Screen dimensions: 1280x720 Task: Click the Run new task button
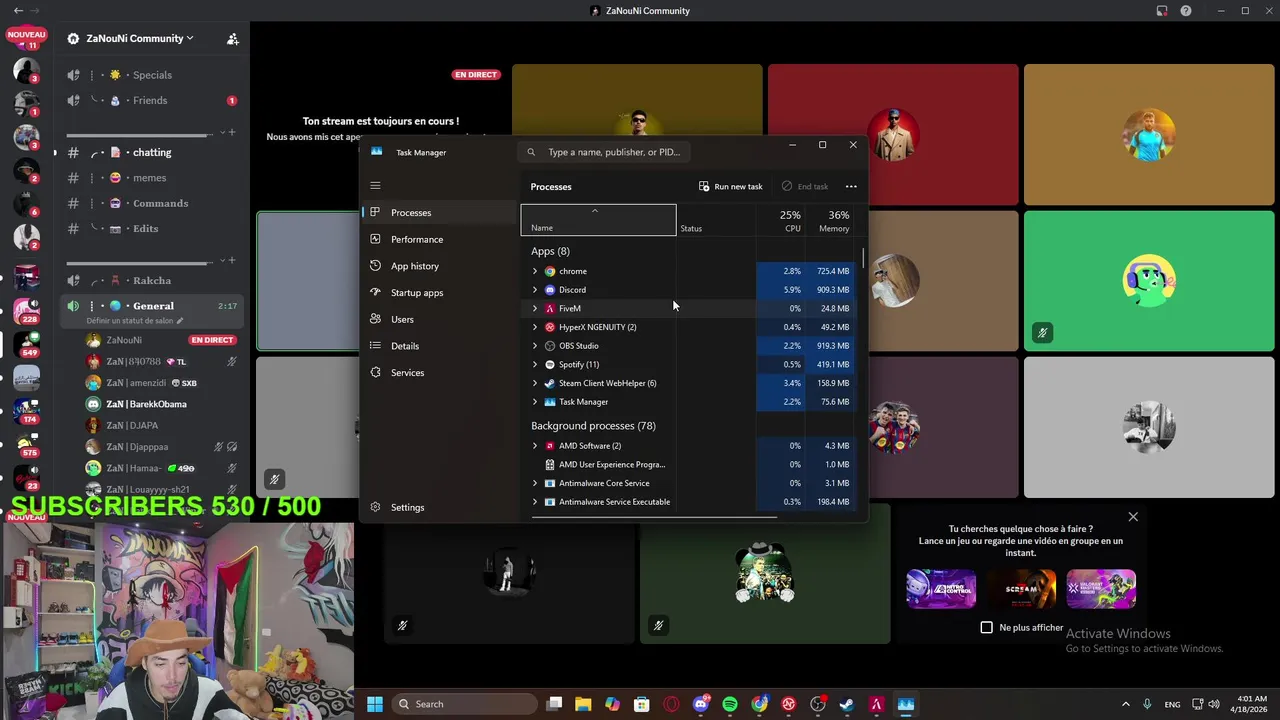click(x=731, y=186)
